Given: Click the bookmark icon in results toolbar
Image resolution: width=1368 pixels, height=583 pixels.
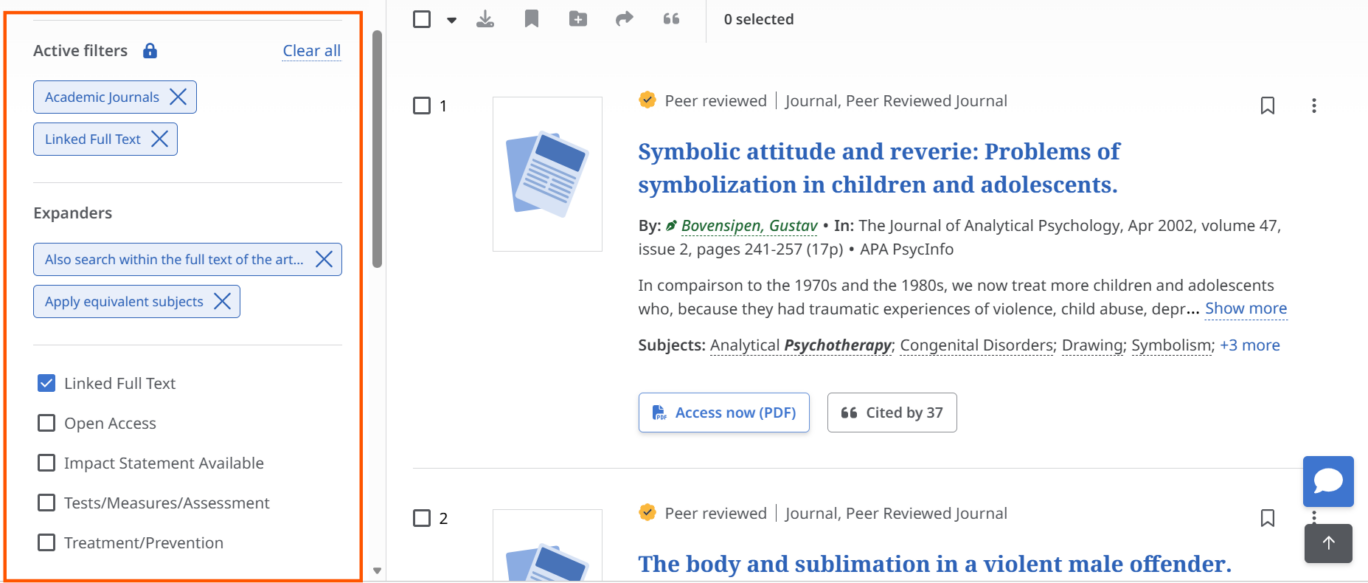Looking at the screenshot, I should pyautogui.click(x=532, y=19).
